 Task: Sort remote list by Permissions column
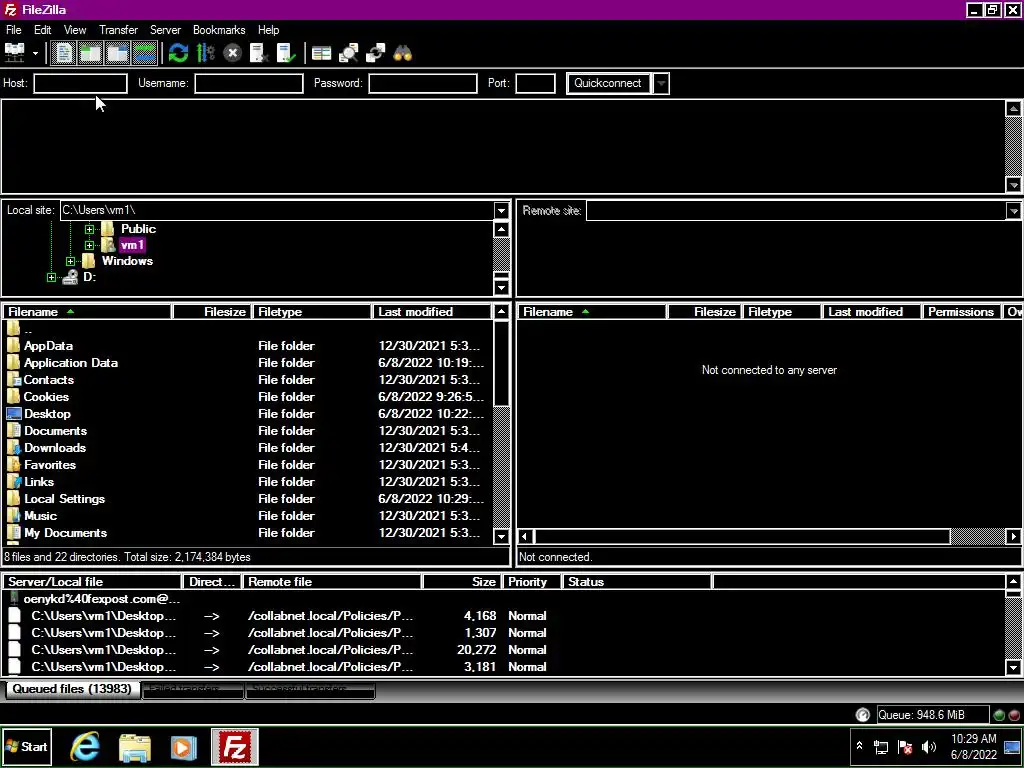click(961, 312)
